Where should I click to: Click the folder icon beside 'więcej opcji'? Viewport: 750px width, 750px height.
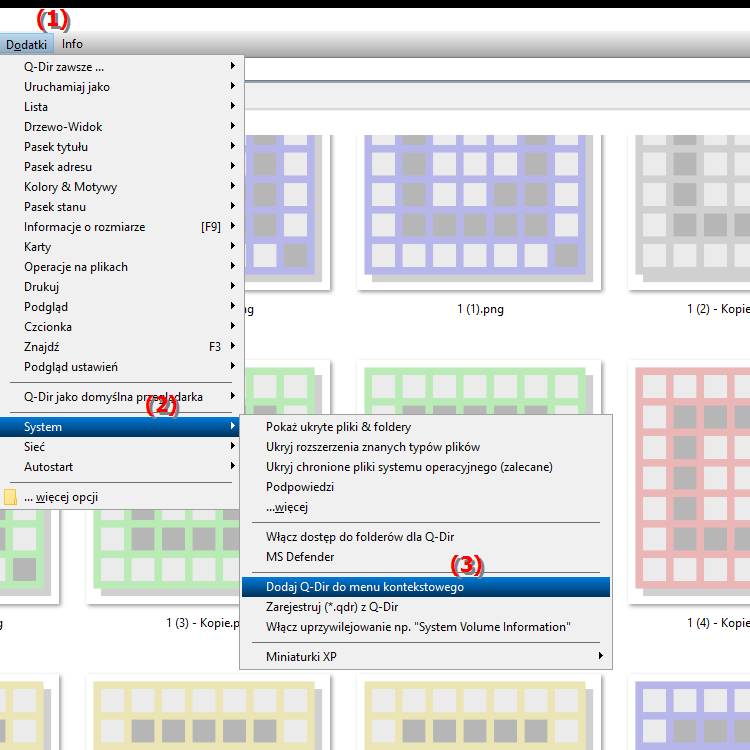click(10, 497)
